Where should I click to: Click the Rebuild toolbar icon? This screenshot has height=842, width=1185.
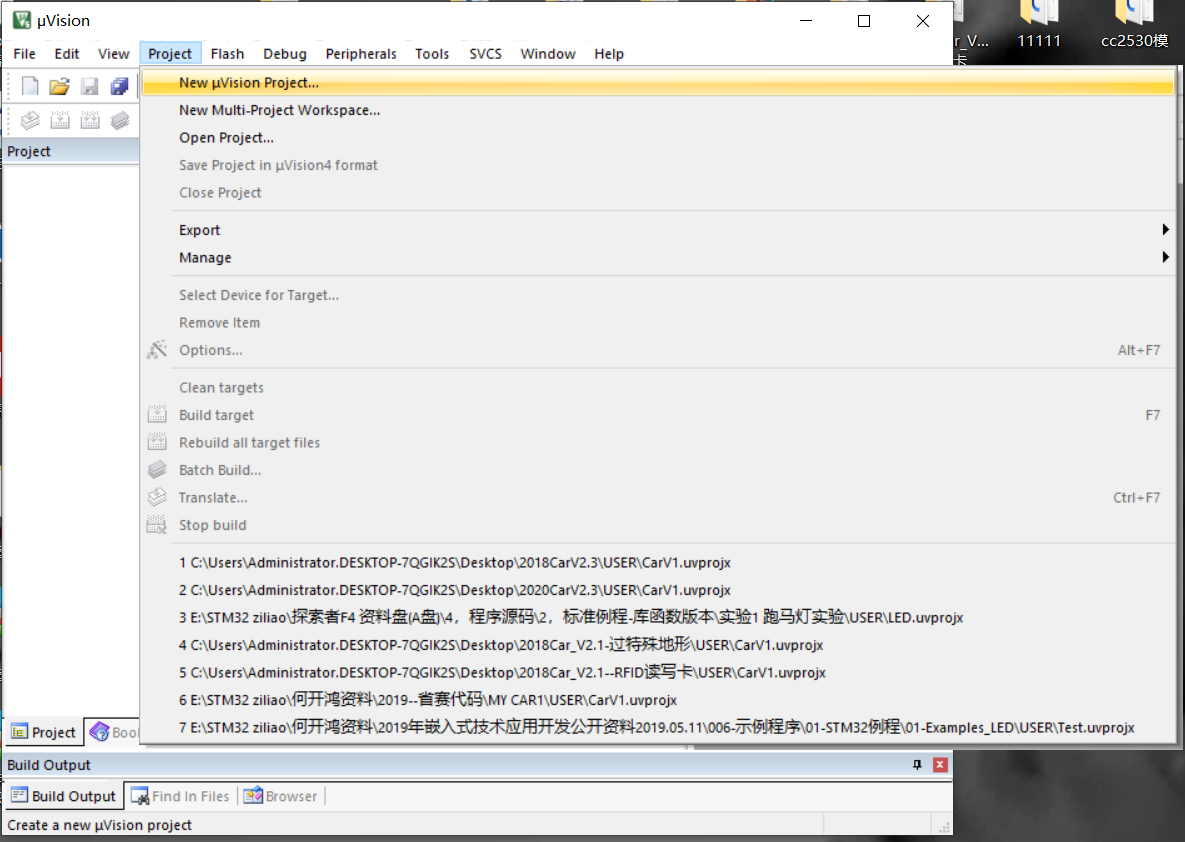coord(90,120)
